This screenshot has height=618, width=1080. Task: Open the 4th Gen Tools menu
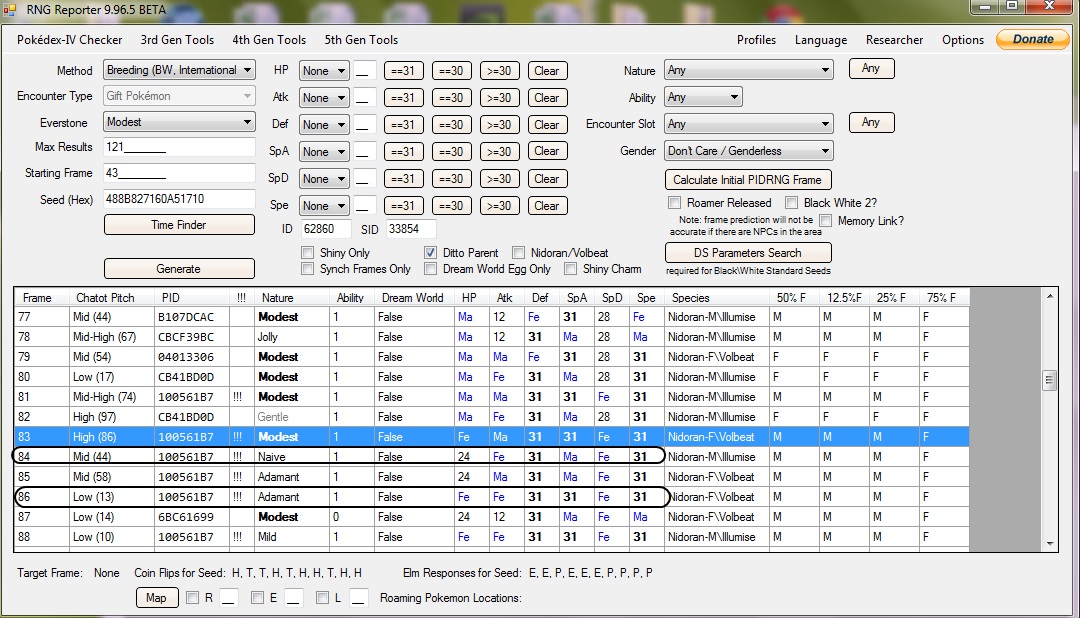(x=269, y=40)
